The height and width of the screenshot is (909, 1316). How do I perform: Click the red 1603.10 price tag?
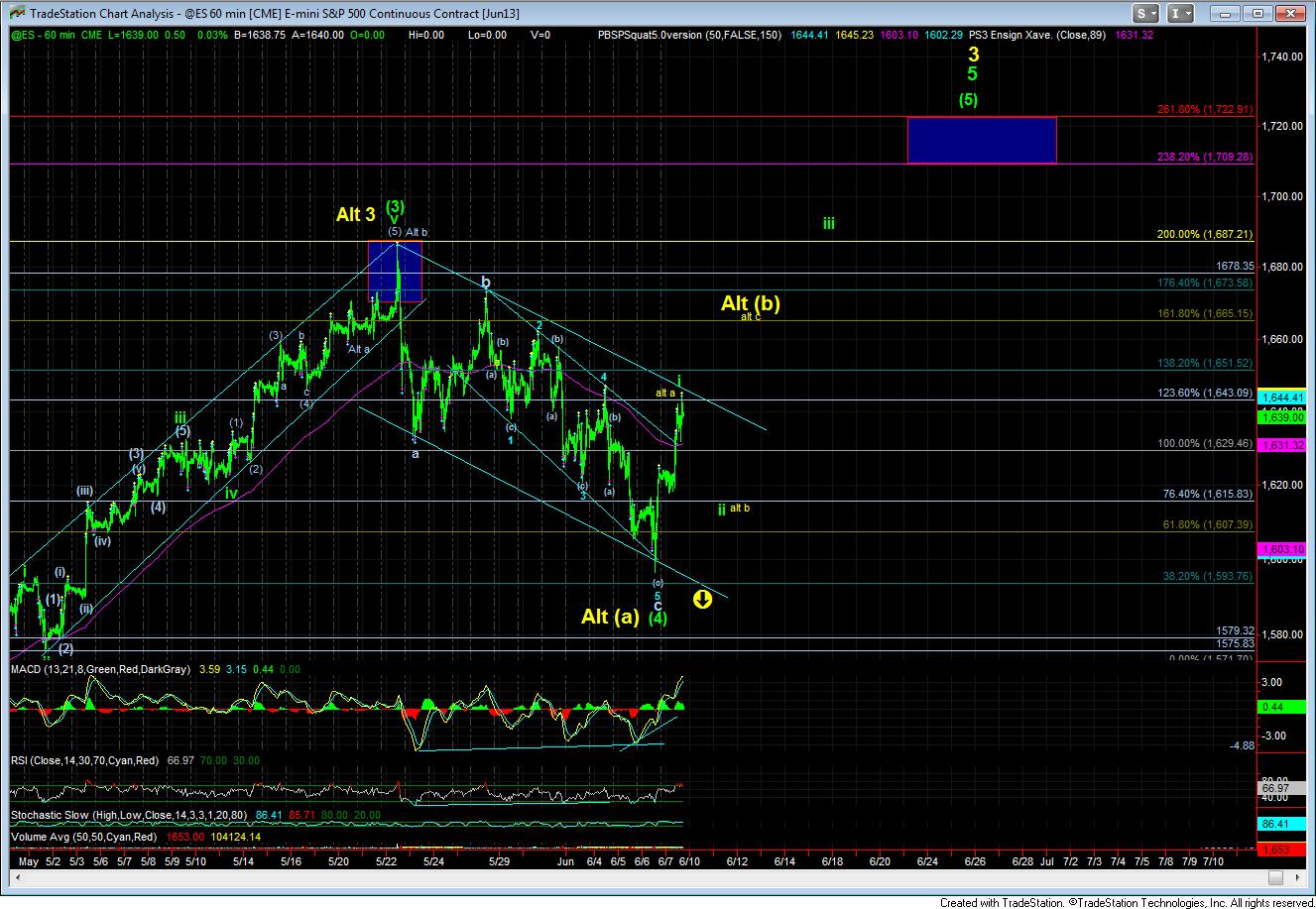coord(1281,549)
